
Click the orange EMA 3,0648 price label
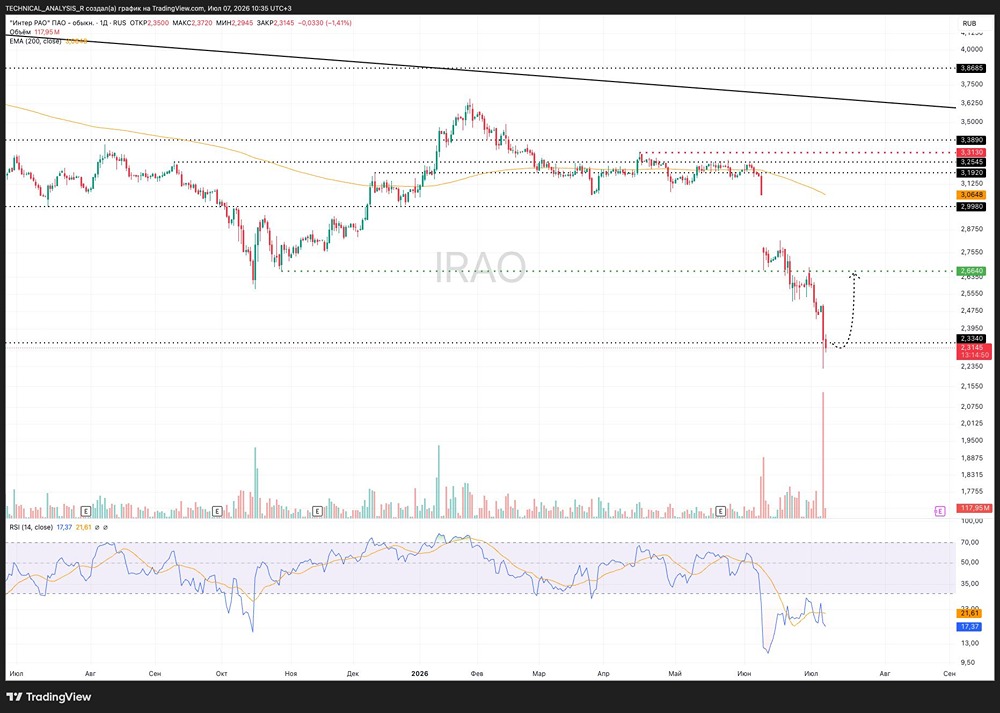tap(972, 195)
